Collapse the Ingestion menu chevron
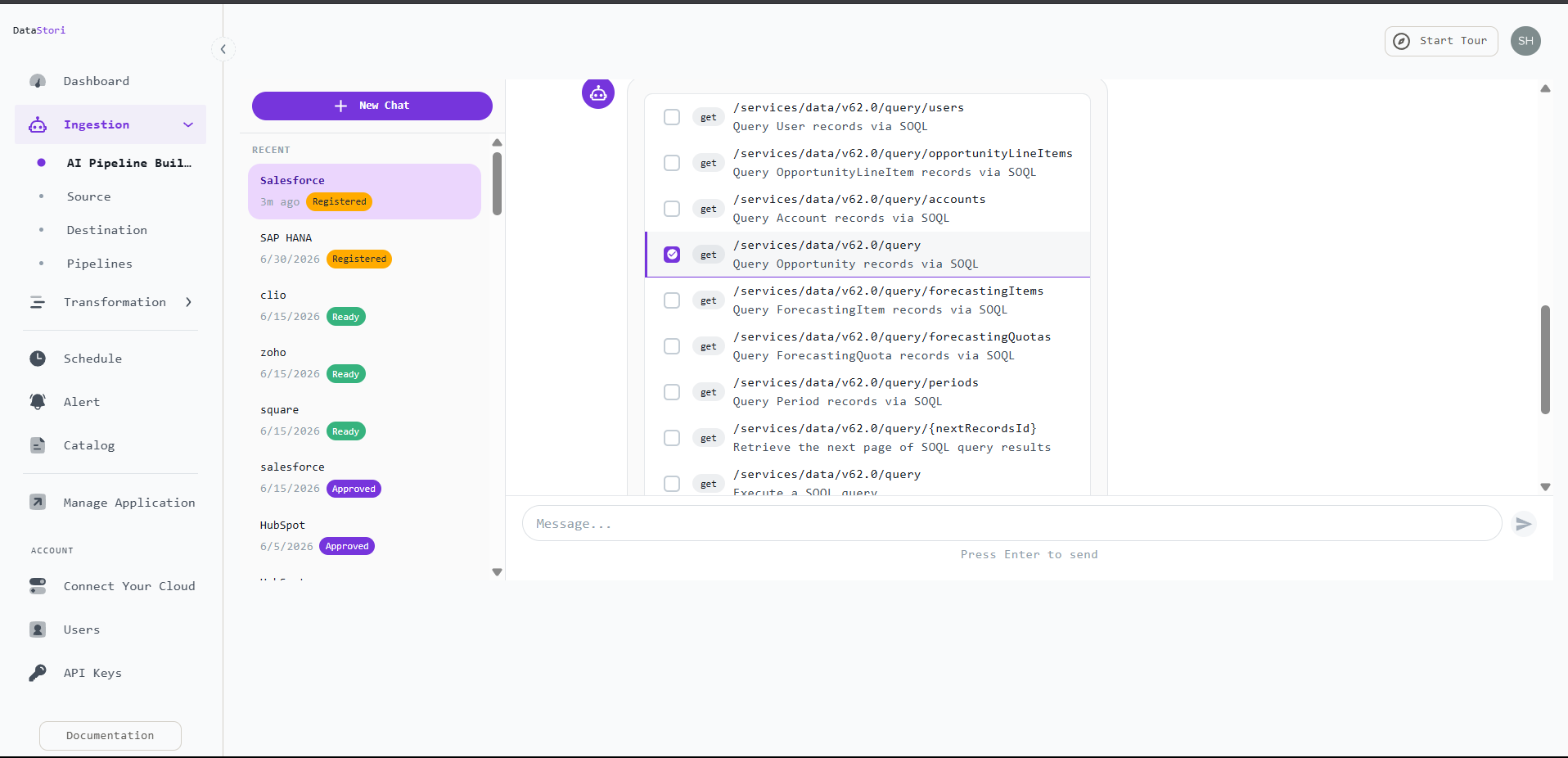 [x=188, y=124]
